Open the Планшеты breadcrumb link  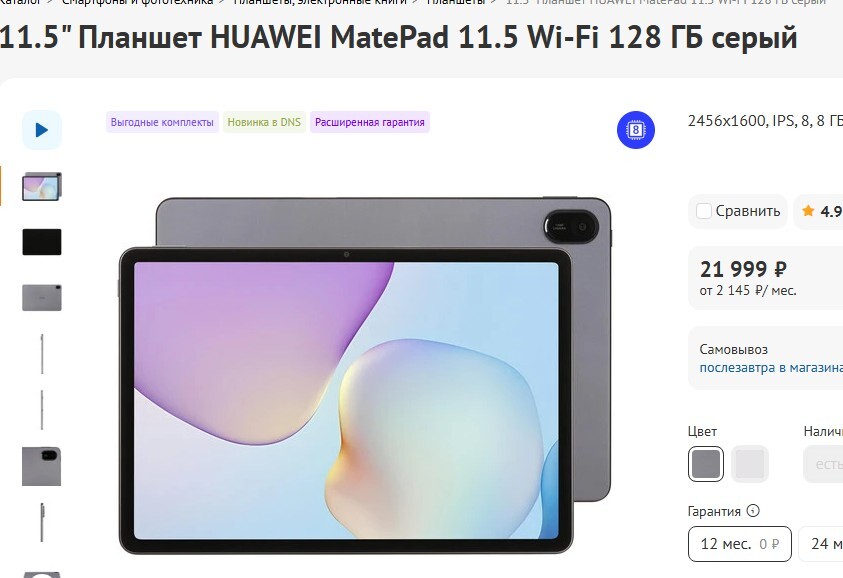pos(456,2)
